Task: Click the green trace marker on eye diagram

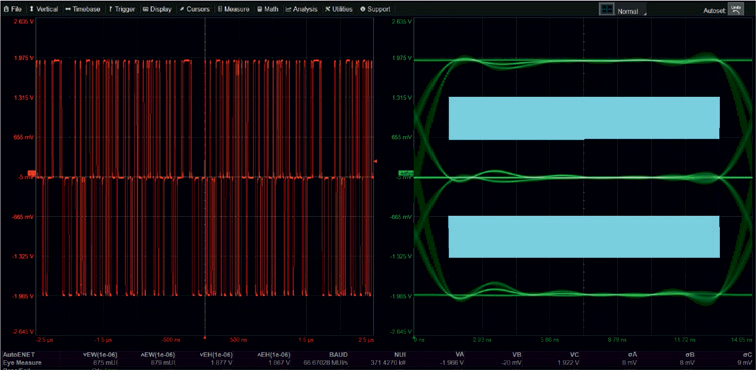Action: [405, 173]
